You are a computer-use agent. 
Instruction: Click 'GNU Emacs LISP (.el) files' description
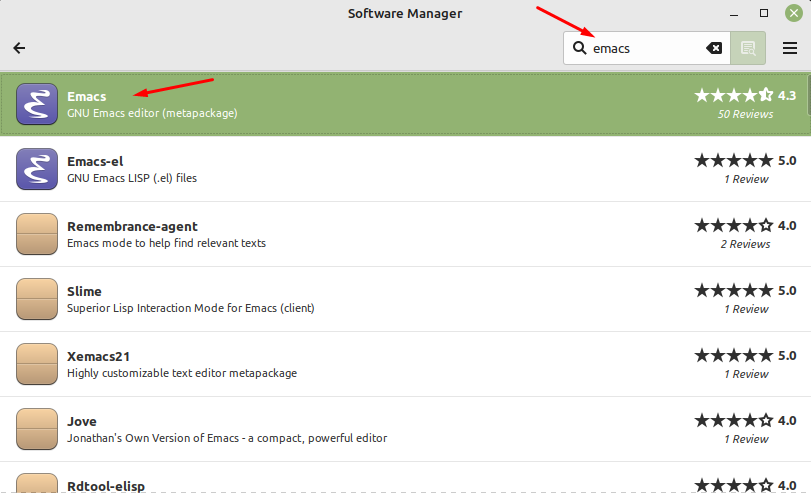[x=132, y=178]
